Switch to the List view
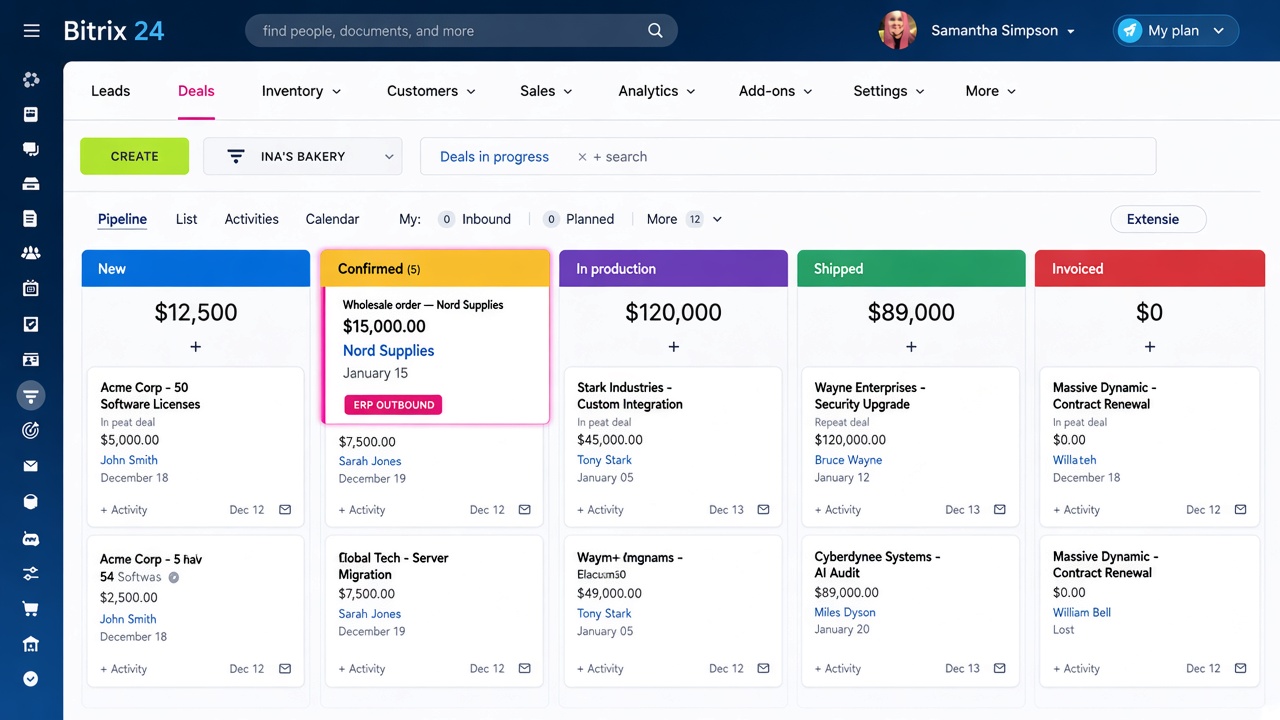Screen dimensions: 1280x720 (186, 219)
